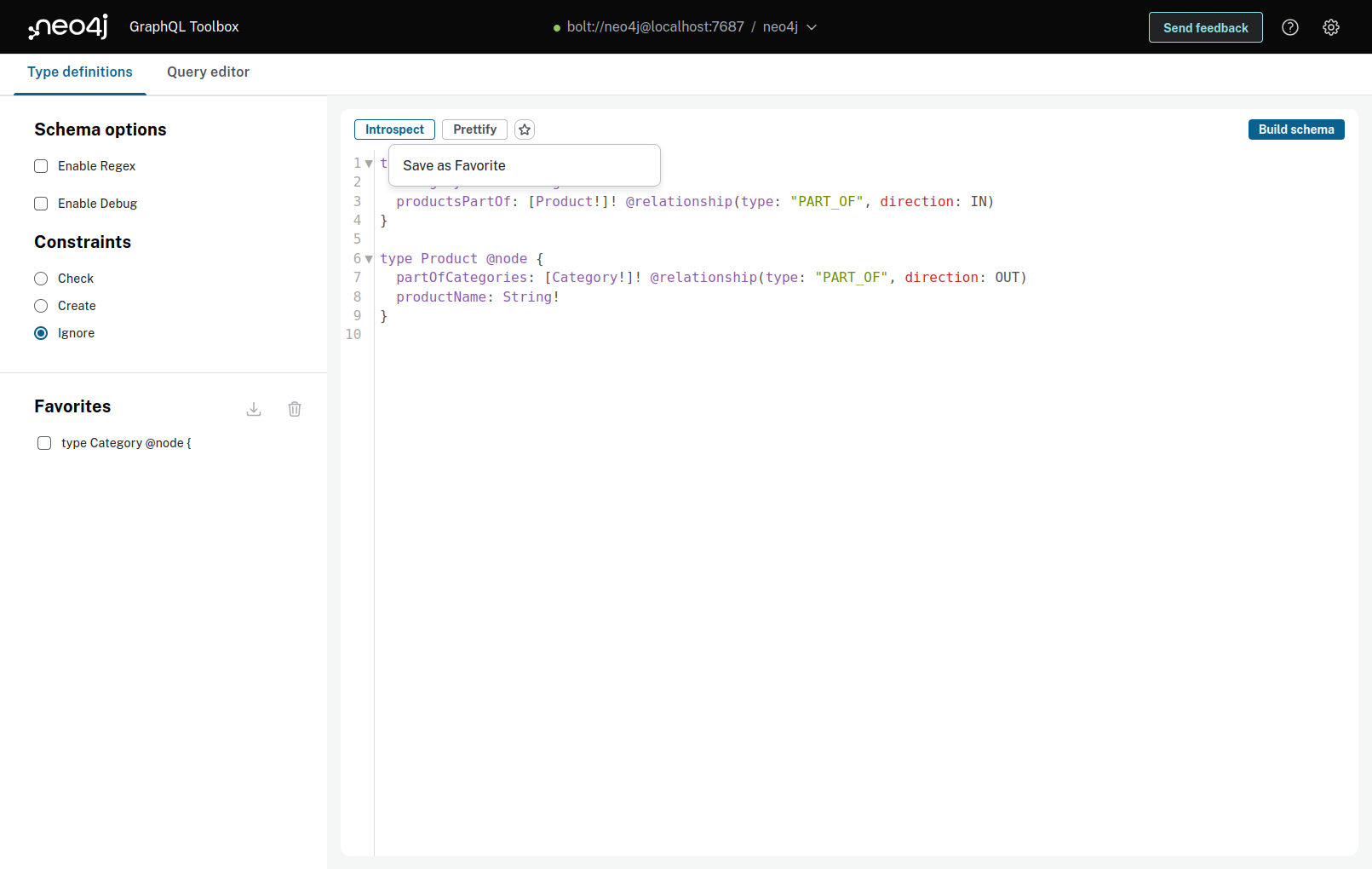The height and width of the screenshot is (869, 1372).
Task: Click the Build schema button
Action: 1296,129
